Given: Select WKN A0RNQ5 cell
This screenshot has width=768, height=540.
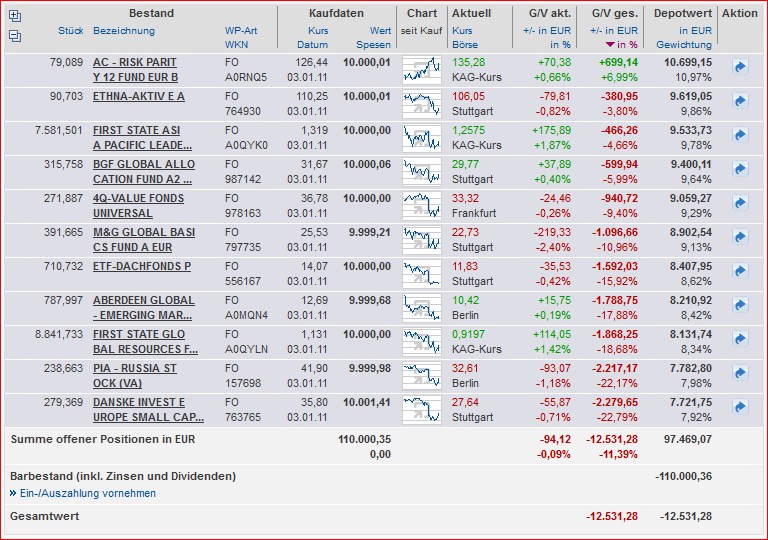Looking at the screenshot, I should tap(246, 77).
